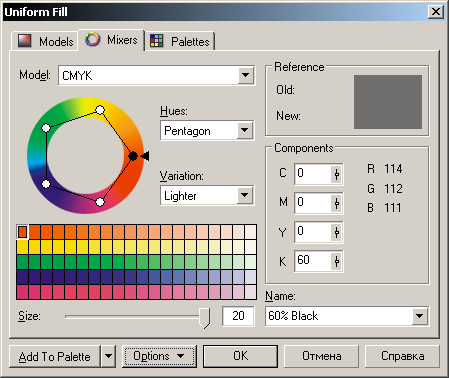449x378 pixels.
Task: Expand the Hues Pentagon dropdown
Action: [x=244, y=130]
